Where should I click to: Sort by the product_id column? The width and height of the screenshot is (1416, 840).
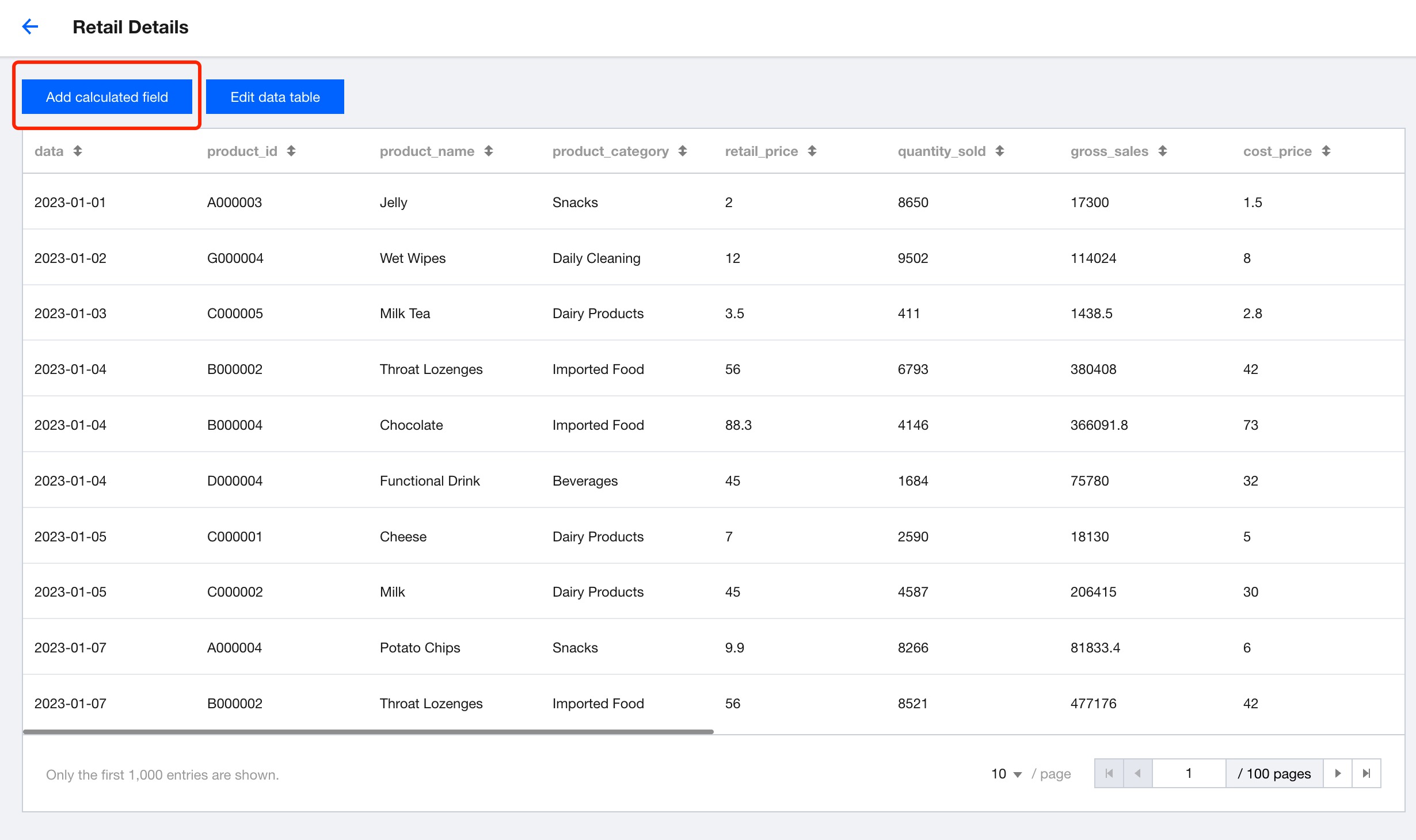coord(291,151)
